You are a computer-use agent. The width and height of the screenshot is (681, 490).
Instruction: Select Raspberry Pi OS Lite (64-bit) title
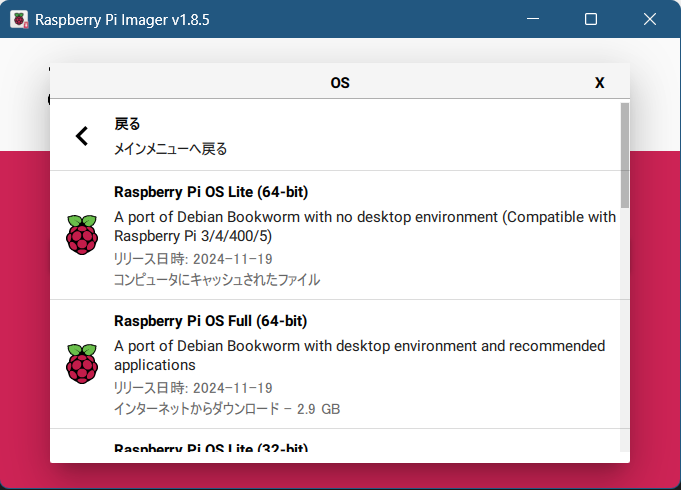[x=211, y=192]
